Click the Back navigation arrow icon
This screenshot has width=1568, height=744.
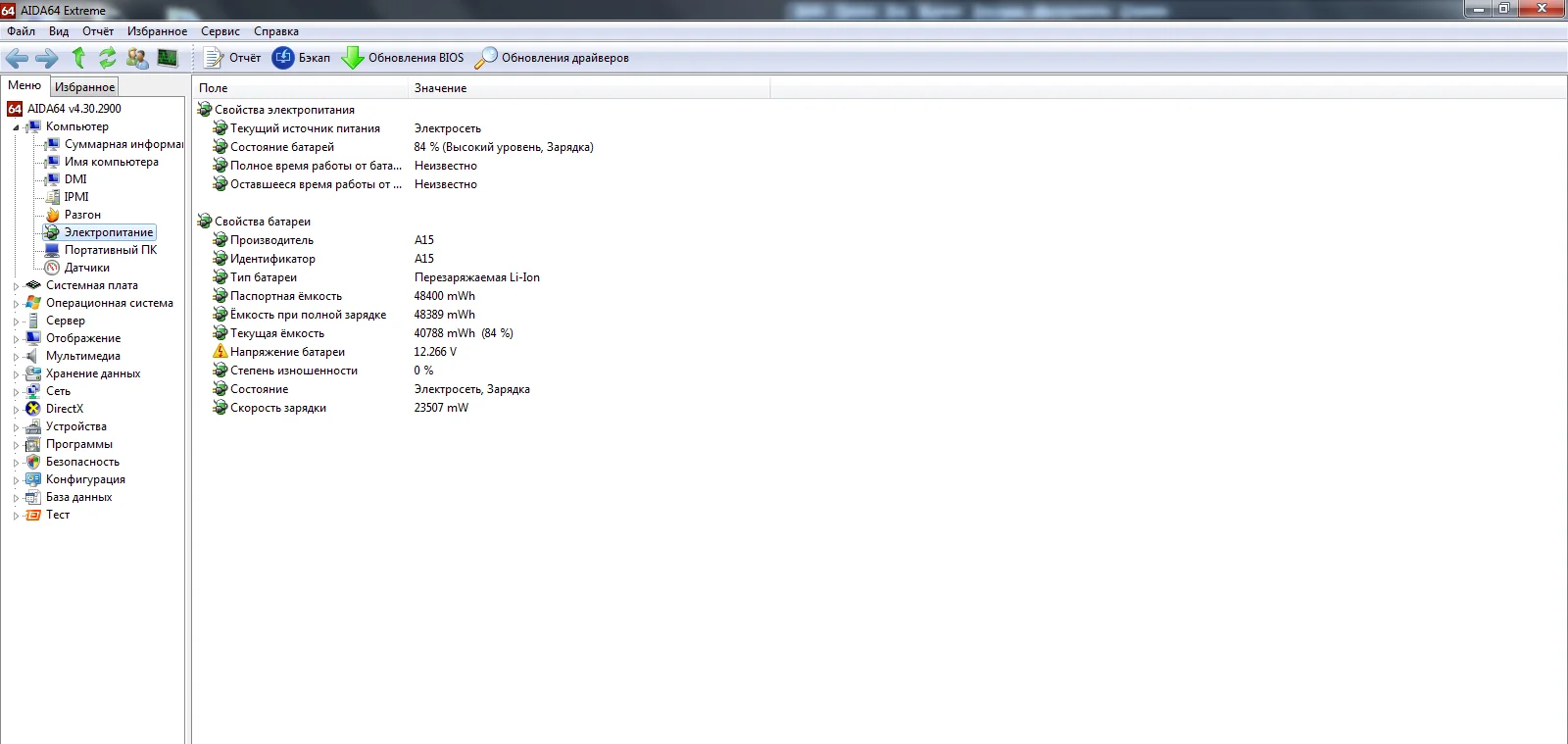click(x=17, y=58)
